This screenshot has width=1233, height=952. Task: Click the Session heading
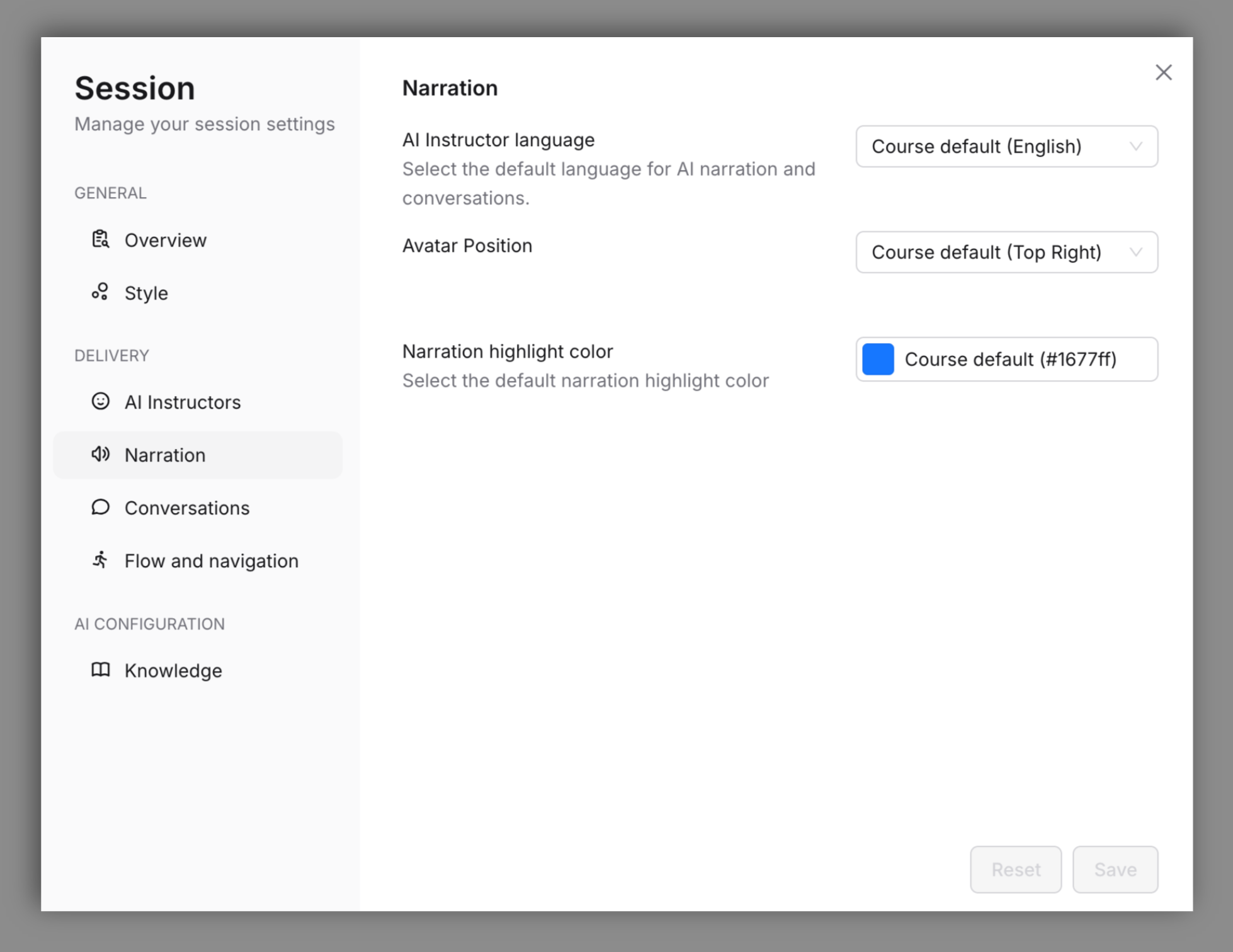tap(134, 88)
